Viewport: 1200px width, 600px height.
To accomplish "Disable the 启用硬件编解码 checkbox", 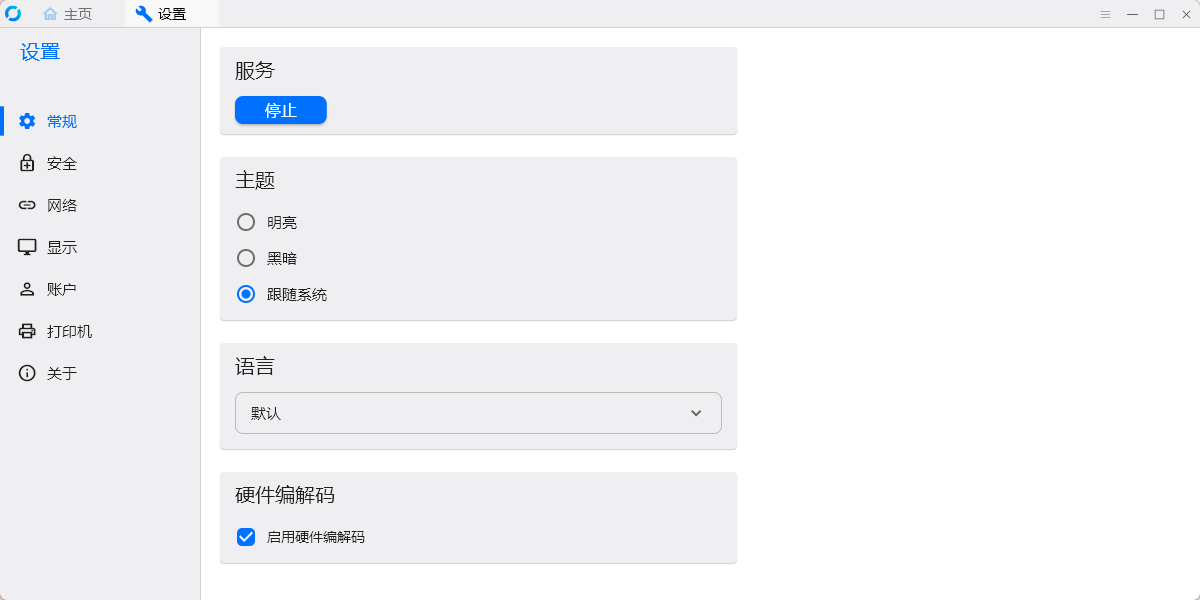I will point(246,537).
